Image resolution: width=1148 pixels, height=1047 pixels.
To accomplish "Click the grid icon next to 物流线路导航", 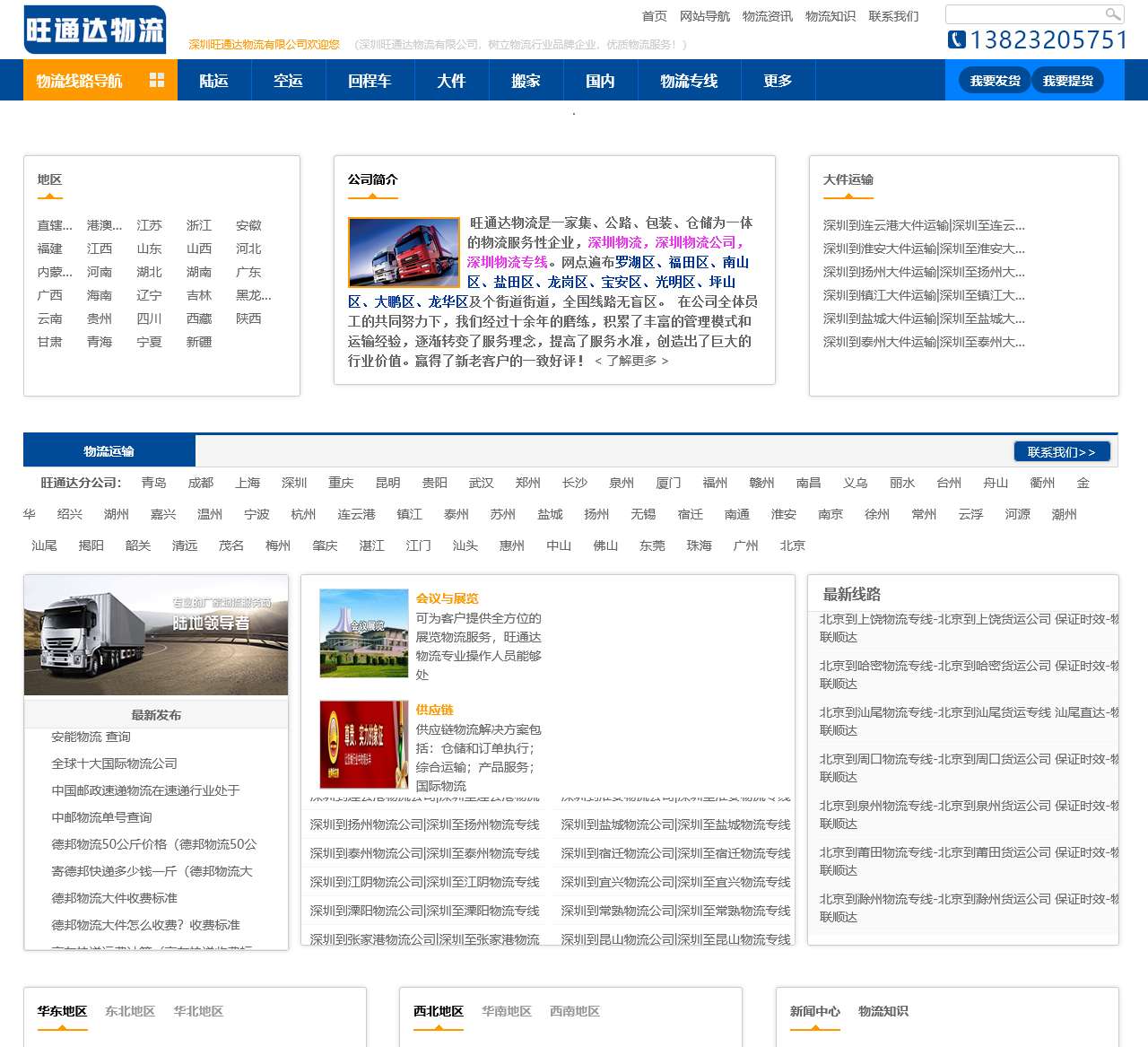I will coord(158,80).
